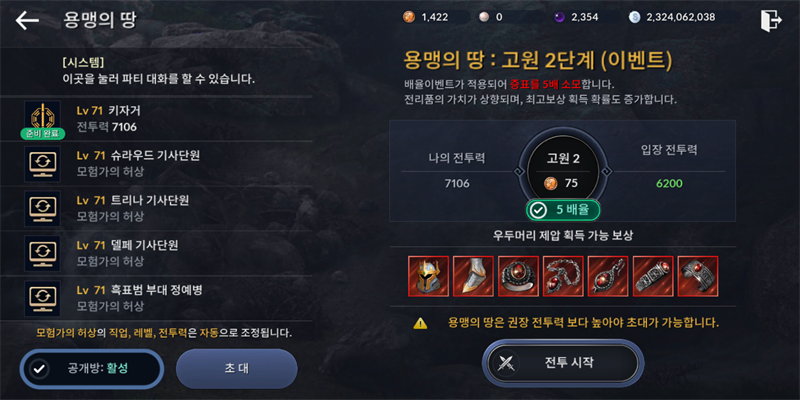Switch to next stage with right diamond arrow

[607, 171]
